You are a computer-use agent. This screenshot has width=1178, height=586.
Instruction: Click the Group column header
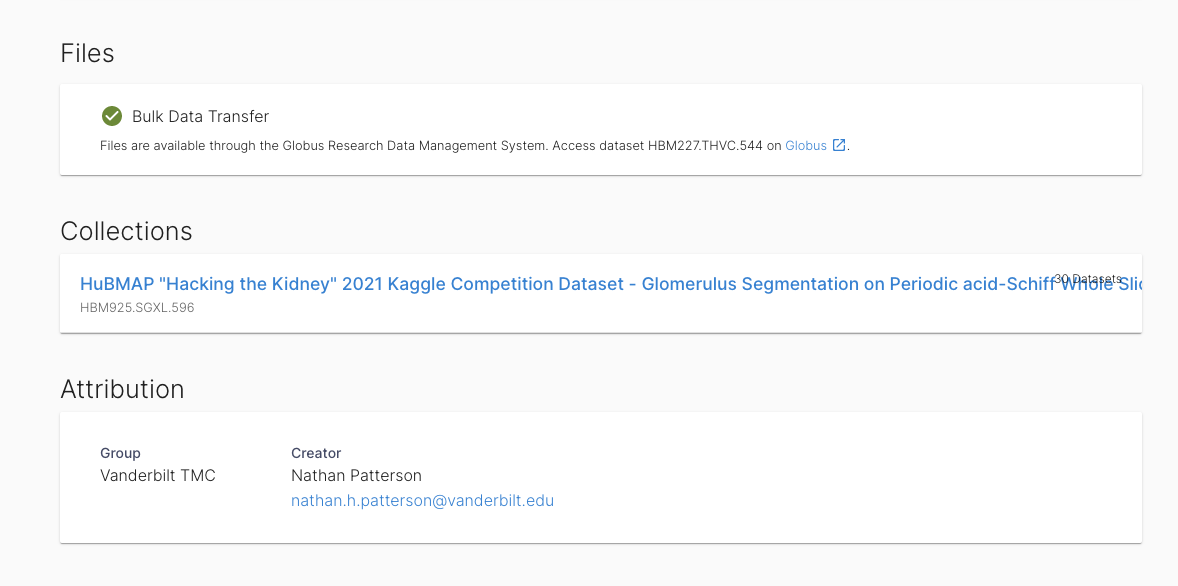120,453
